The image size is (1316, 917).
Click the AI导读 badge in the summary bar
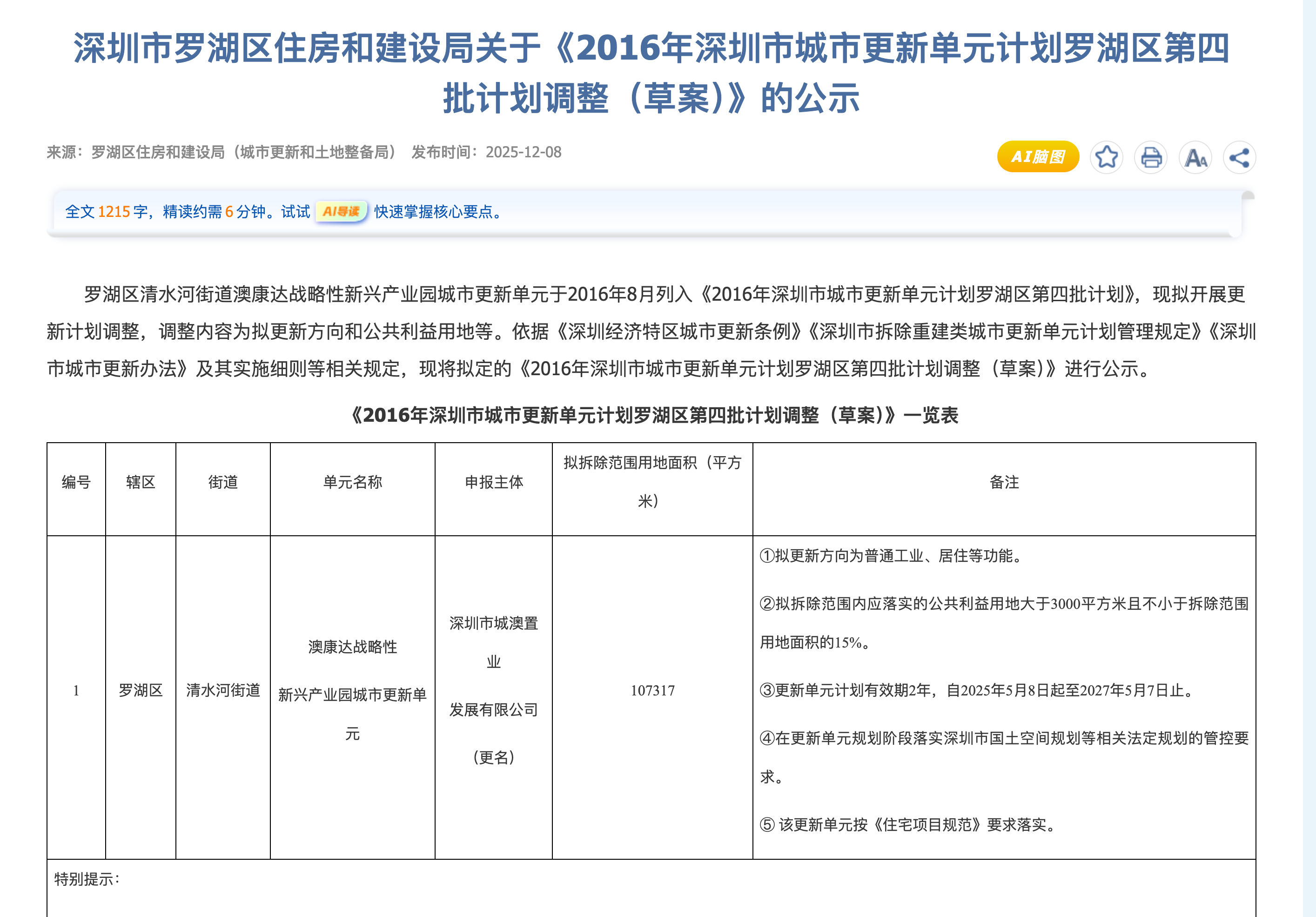tap(341, 212)
